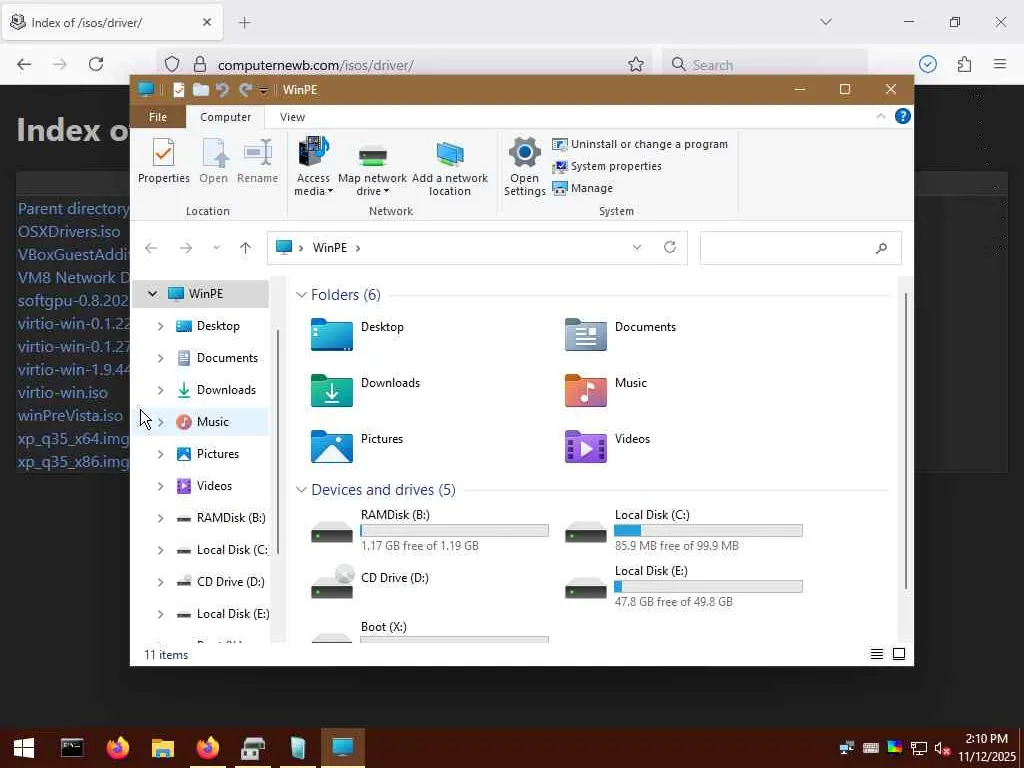Select the RAMDisk (B:) drive icon
Viewport: 1024px width, 768px height.
(332, 532)
